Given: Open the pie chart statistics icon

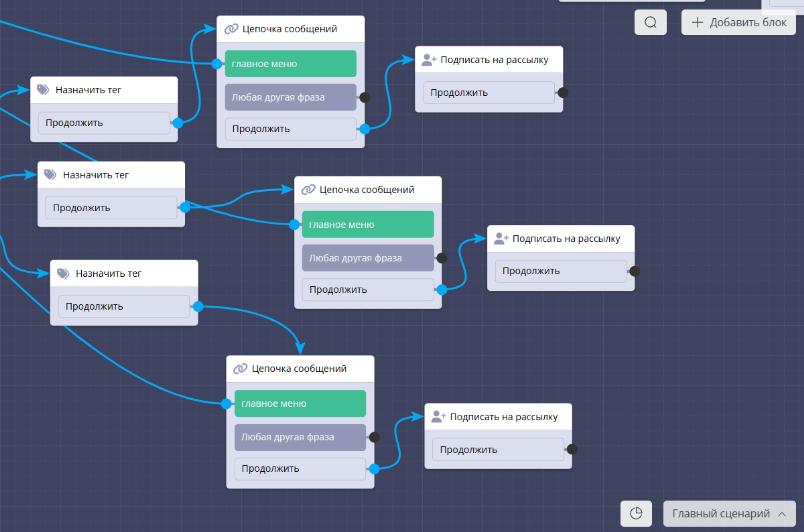Looking at the screenshot, I should coord(636,514).
